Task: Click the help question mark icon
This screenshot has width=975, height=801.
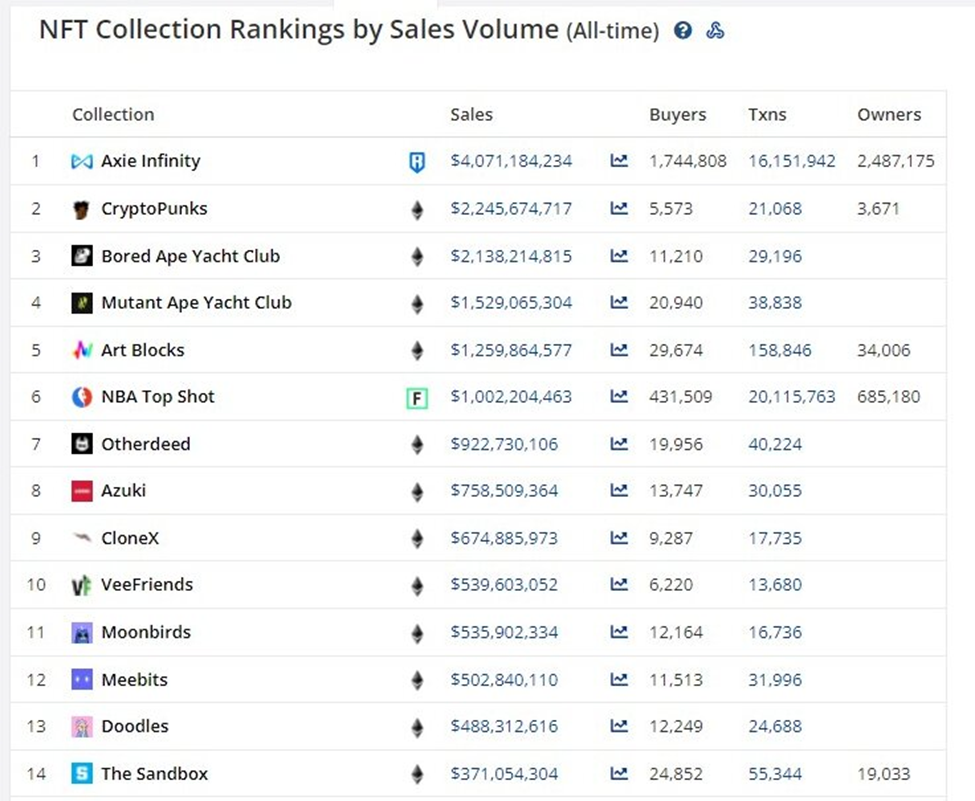Action: (x=683, y=31)
